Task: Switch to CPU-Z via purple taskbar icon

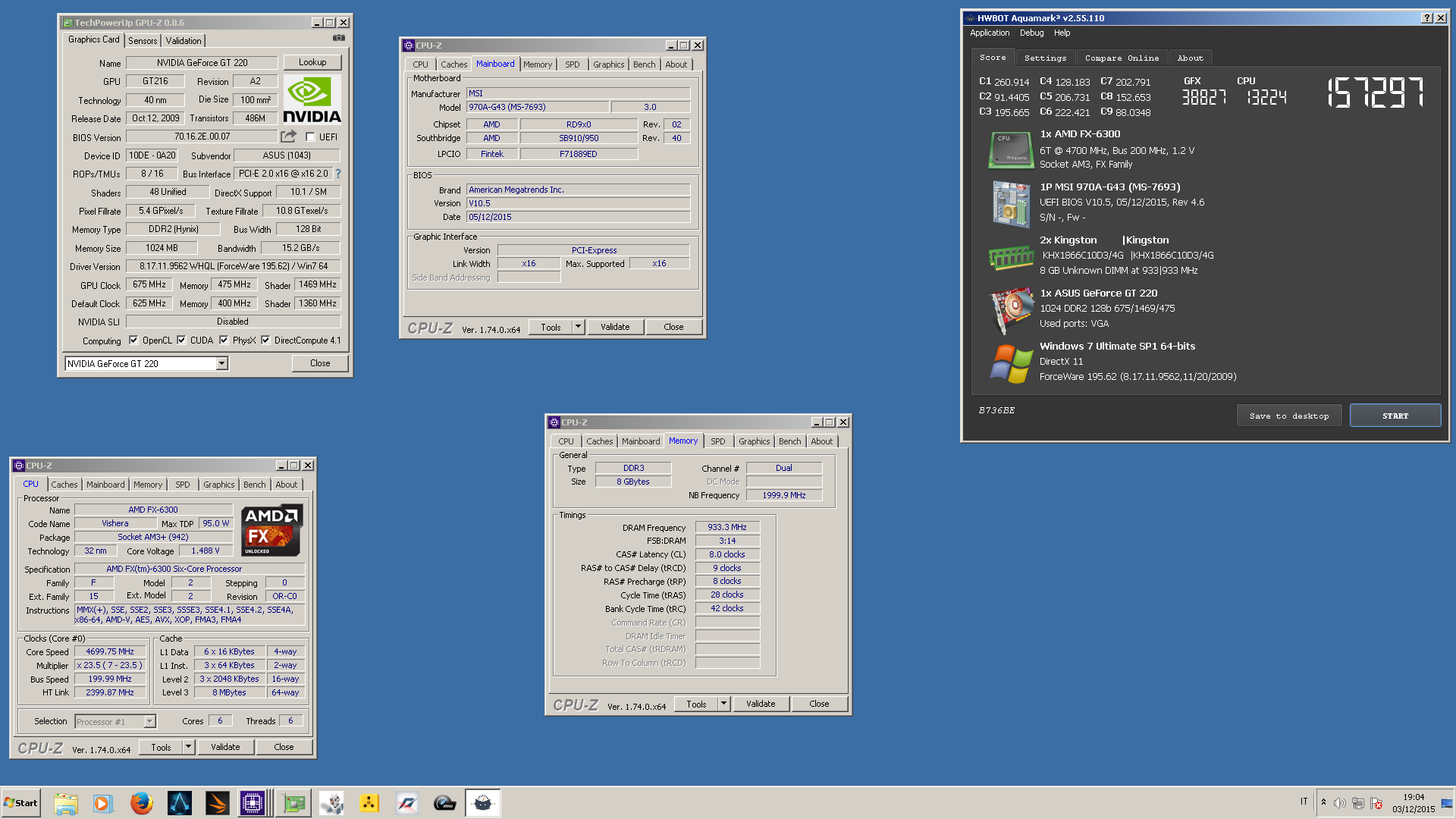Action: [x=253, y=803]
